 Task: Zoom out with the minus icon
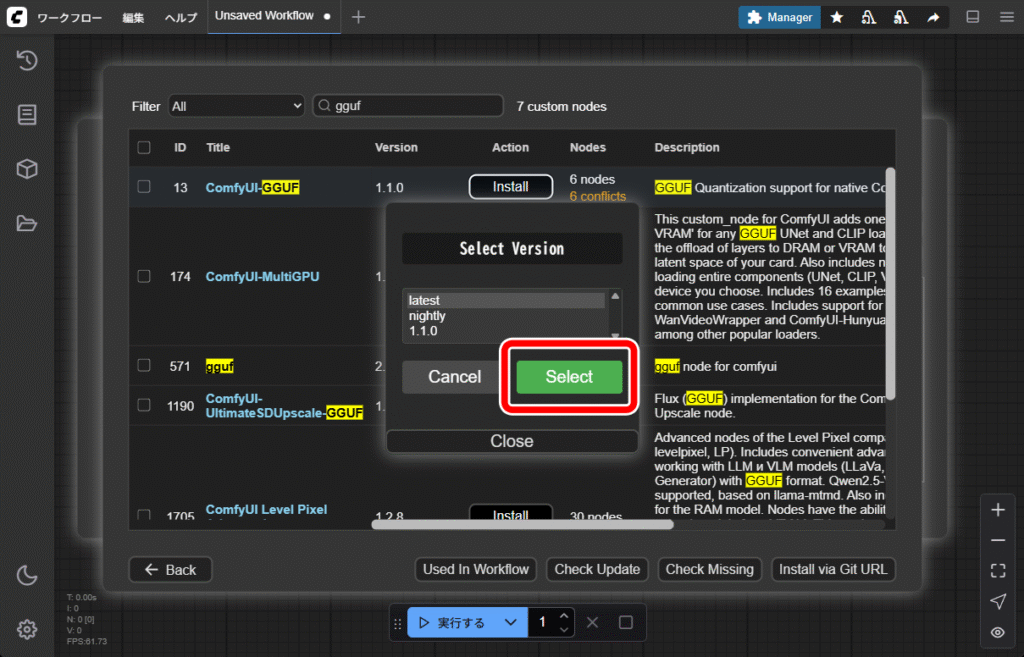pyautogui.click(x=998, y=541)
